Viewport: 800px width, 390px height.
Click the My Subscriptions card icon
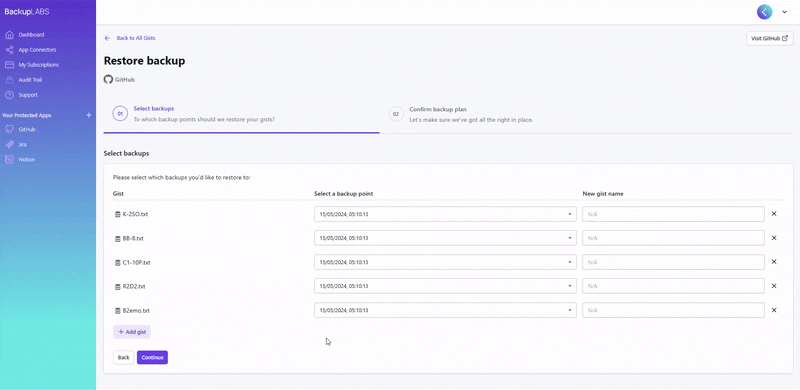[9, 65]
